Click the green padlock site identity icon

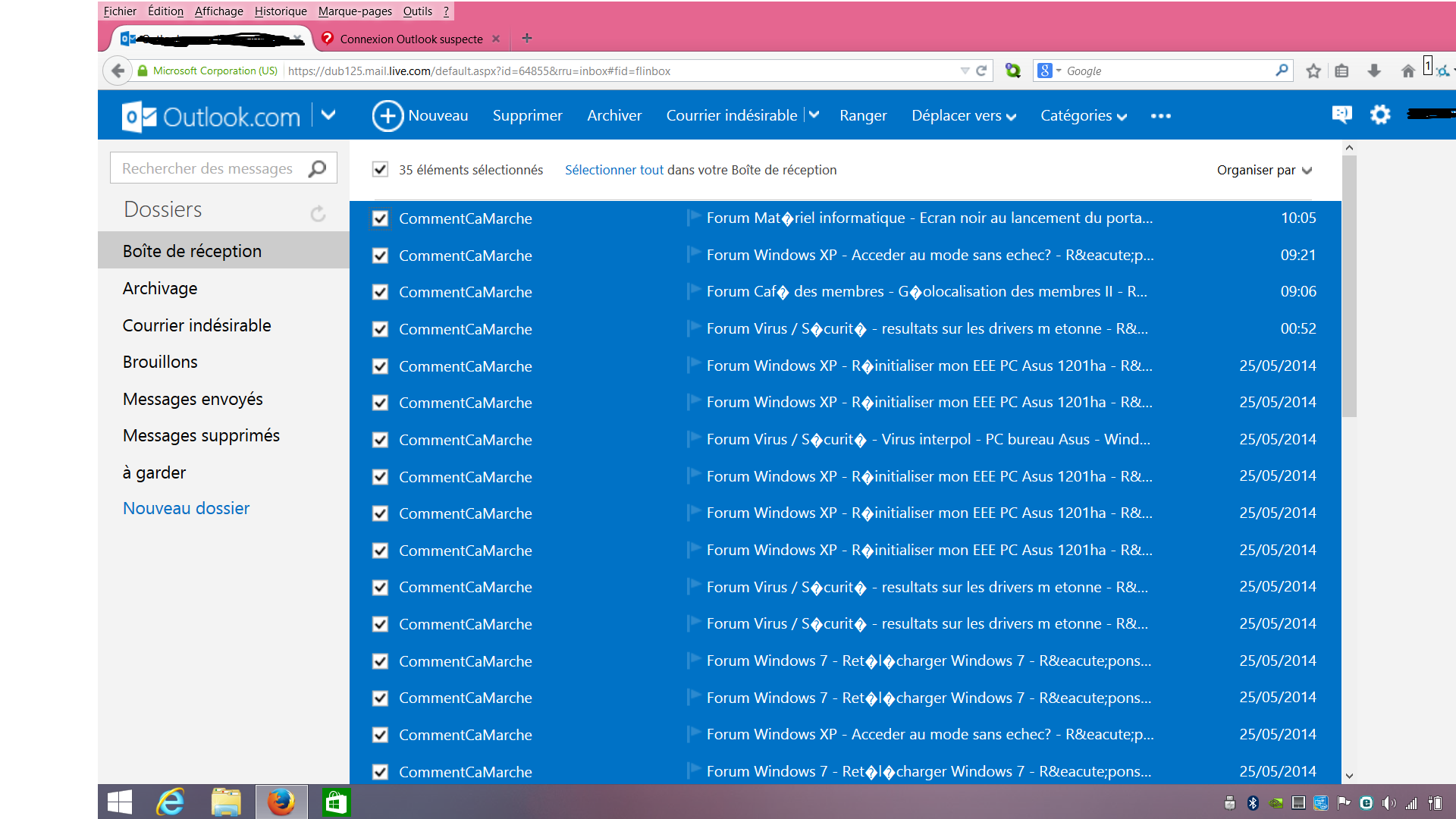[143, 71]
